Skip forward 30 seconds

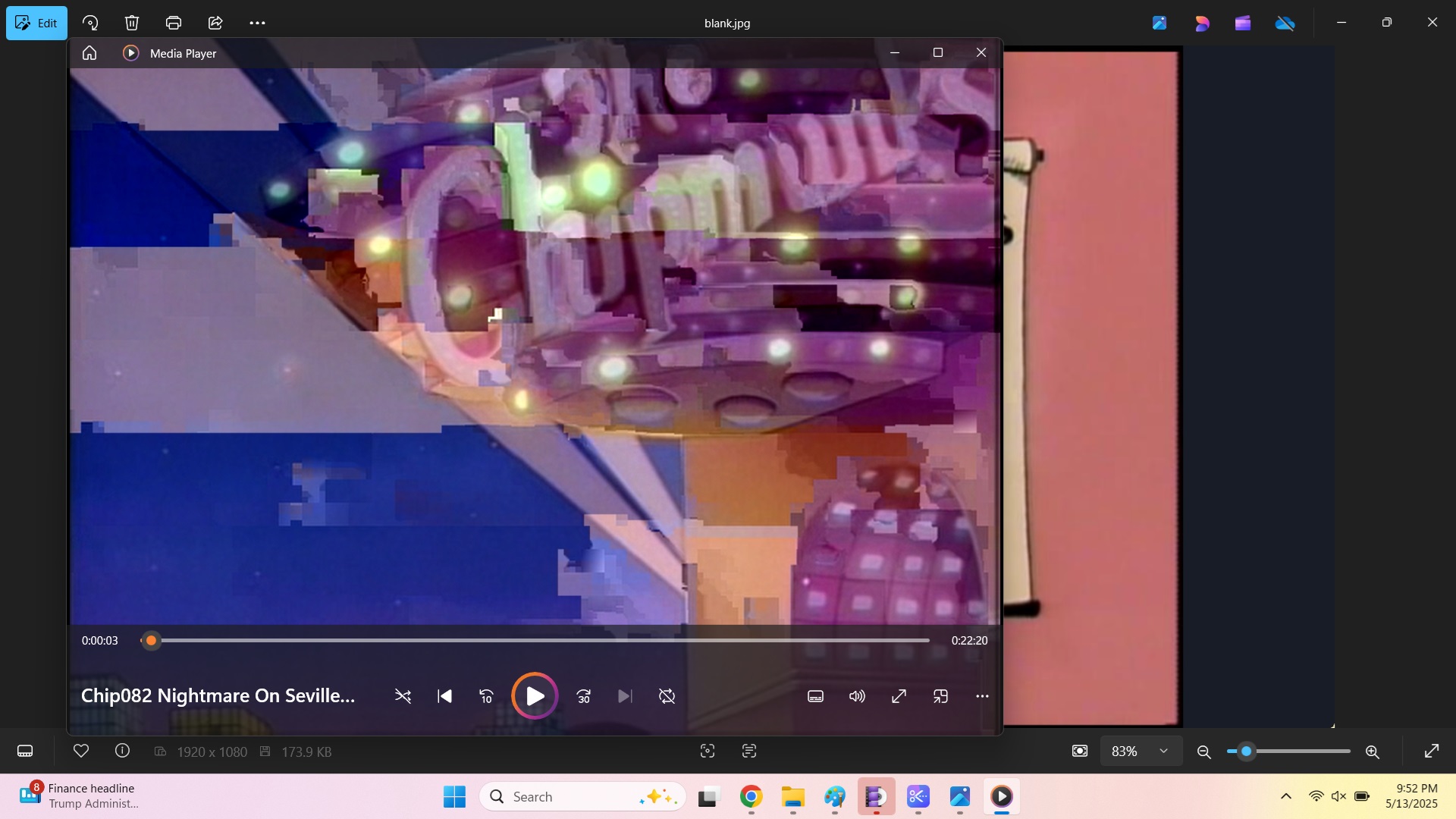tap(583, 696)
